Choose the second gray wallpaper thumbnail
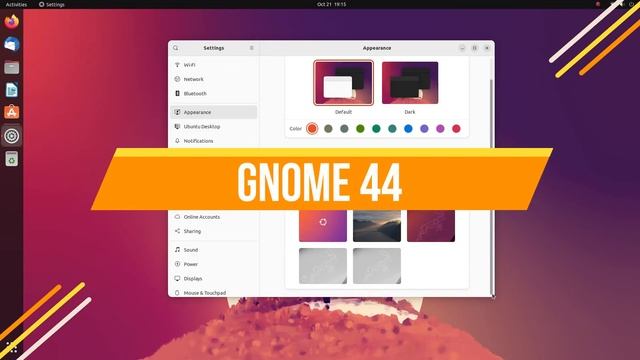The image size is (640, 360). (377, 266)
